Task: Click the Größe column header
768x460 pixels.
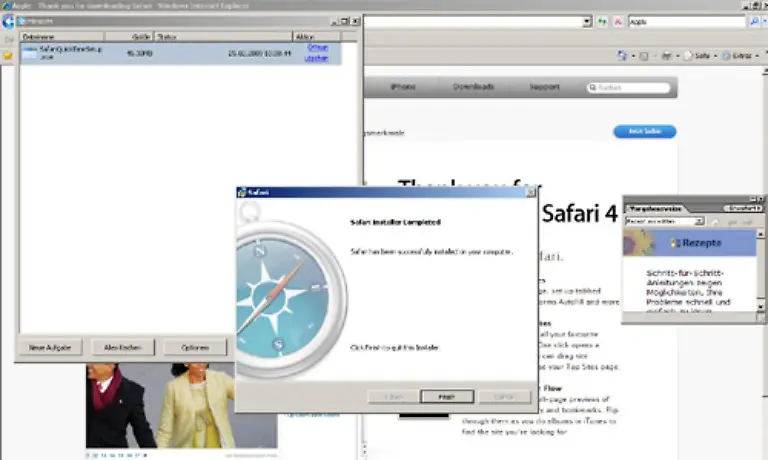Action: (x=129, y=37)
